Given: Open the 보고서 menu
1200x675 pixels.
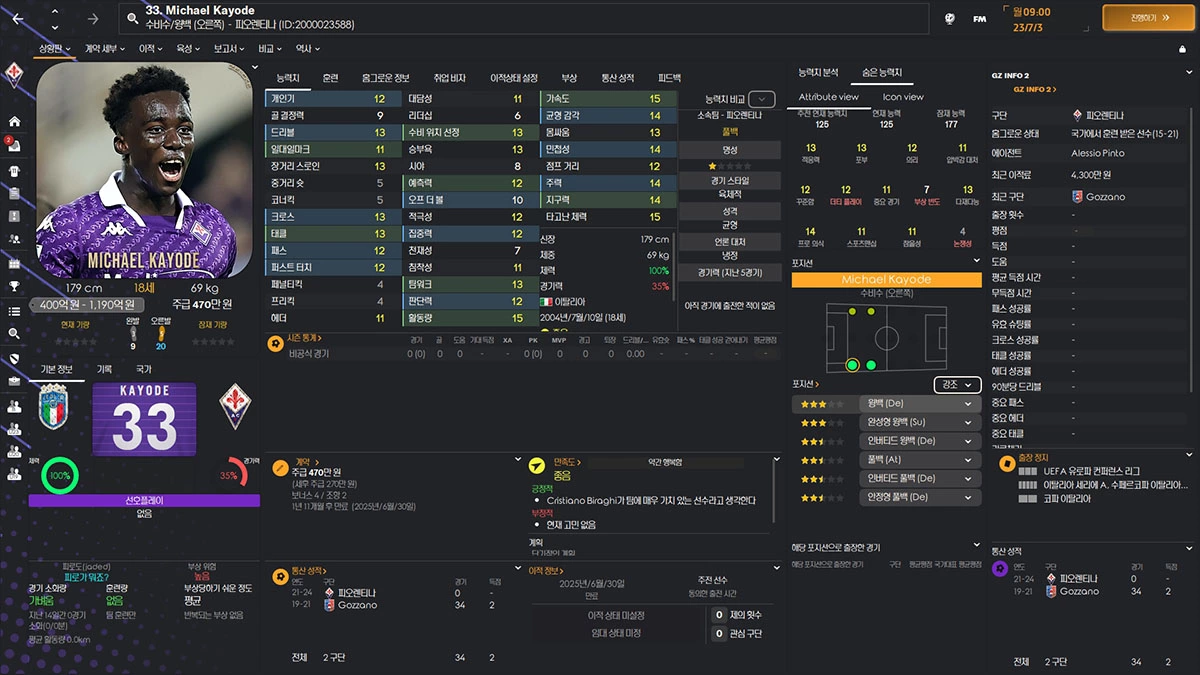Looking at the screenshot, I should coord(229,48).
